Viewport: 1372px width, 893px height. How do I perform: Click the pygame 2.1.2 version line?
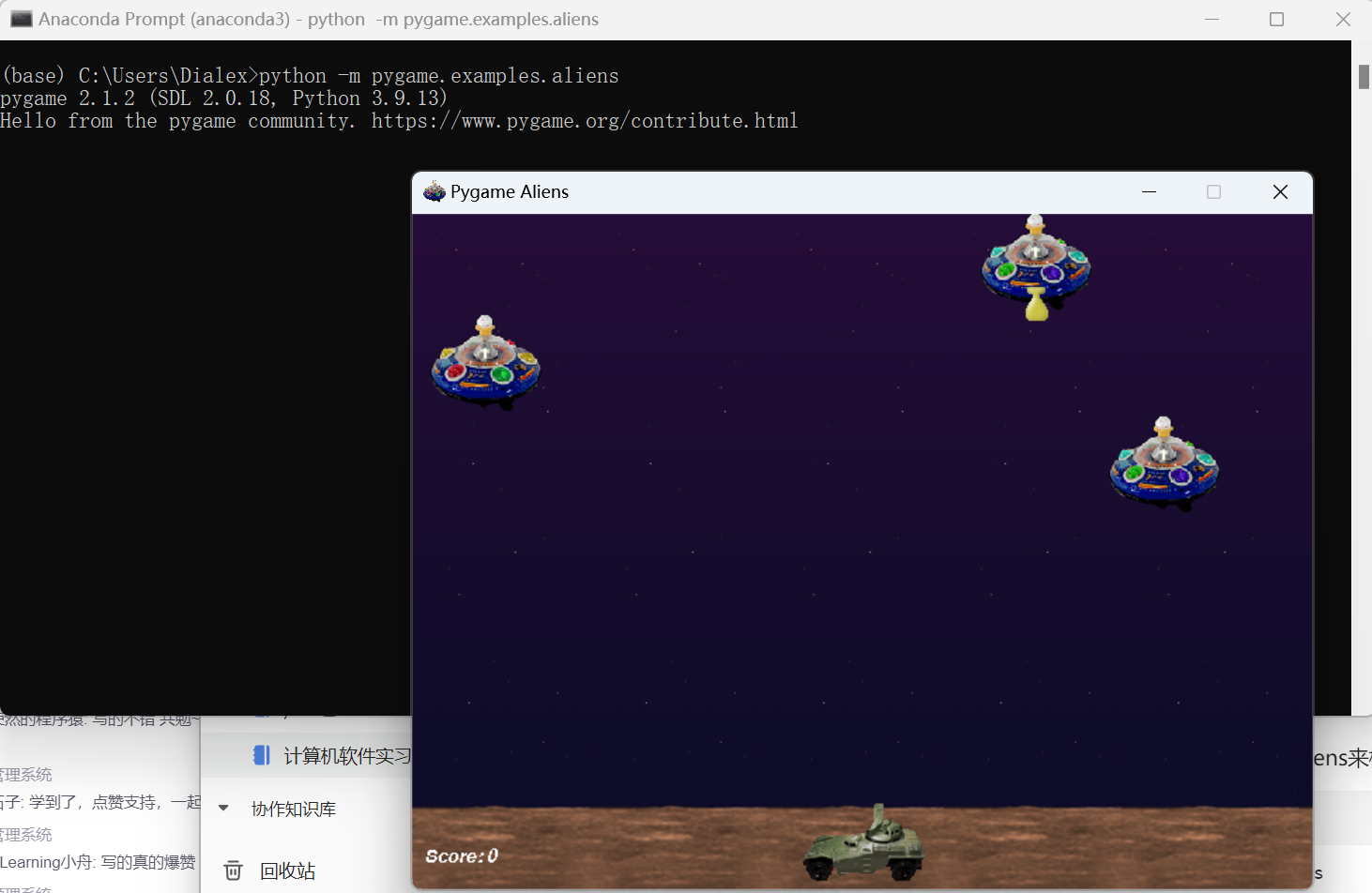point(223,98)
